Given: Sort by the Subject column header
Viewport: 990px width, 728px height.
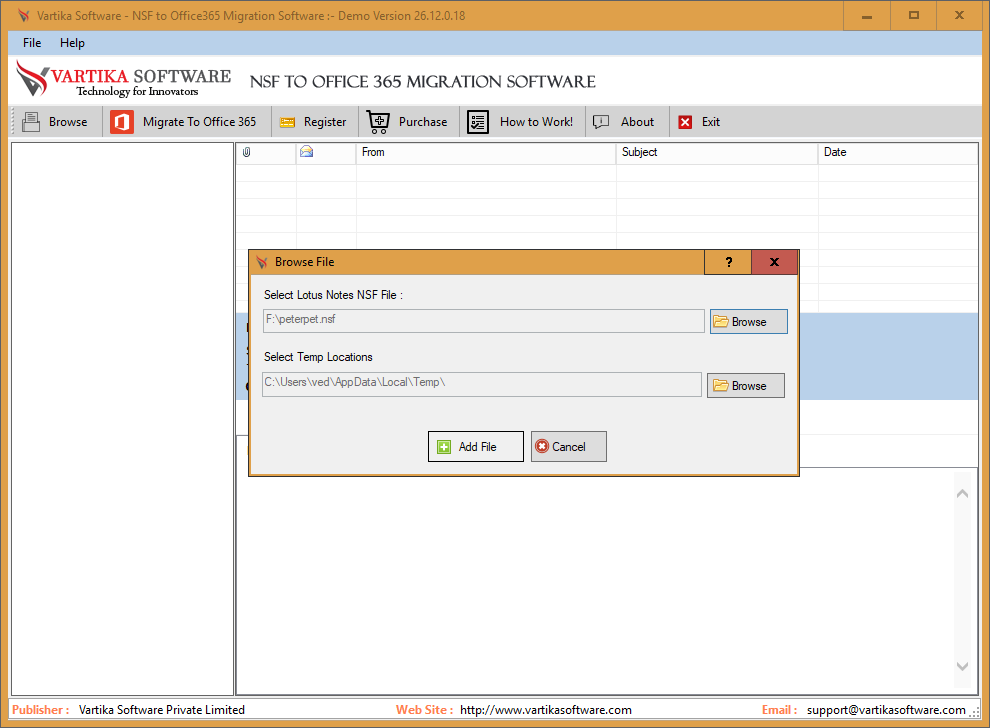Looking at the screenshot, I should (x=717, y=152).
